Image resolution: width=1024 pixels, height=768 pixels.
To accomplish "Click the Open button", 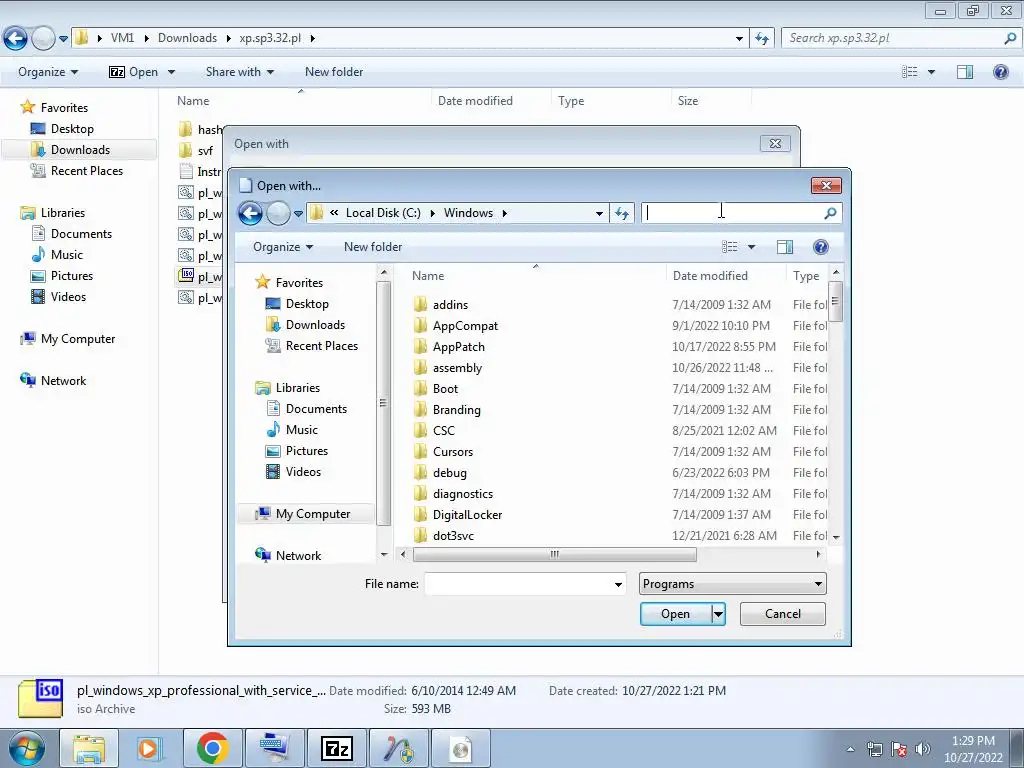I will tap(675, 614).
